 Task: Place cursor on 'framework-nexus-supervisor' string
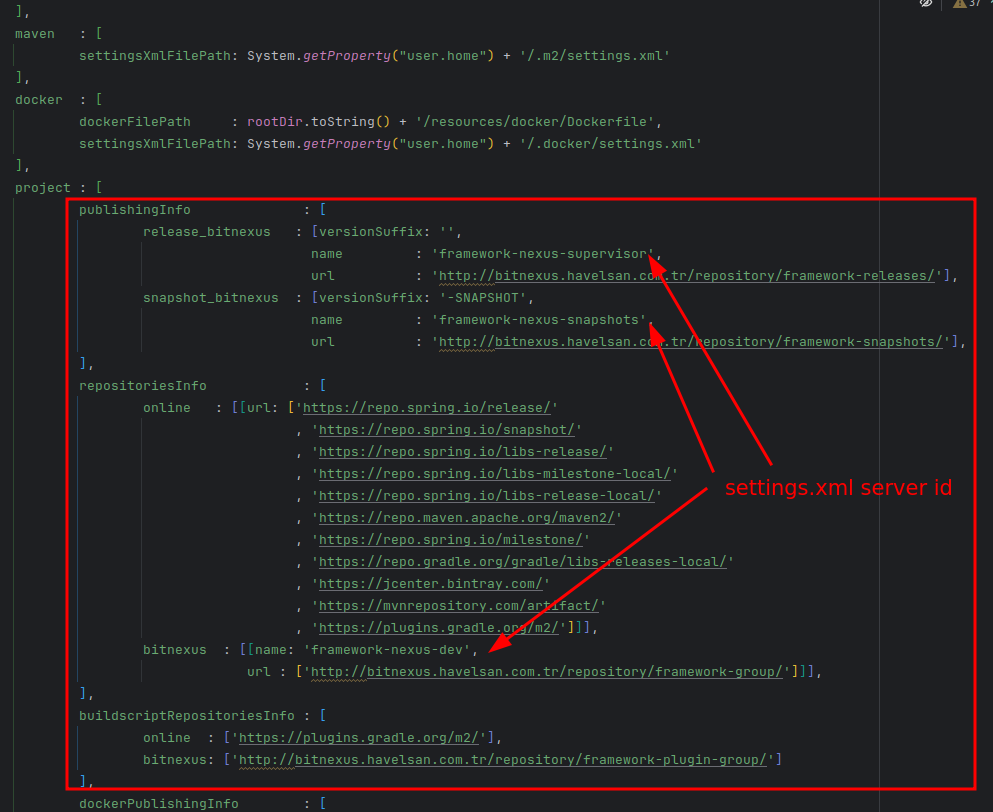coord(543,254)
